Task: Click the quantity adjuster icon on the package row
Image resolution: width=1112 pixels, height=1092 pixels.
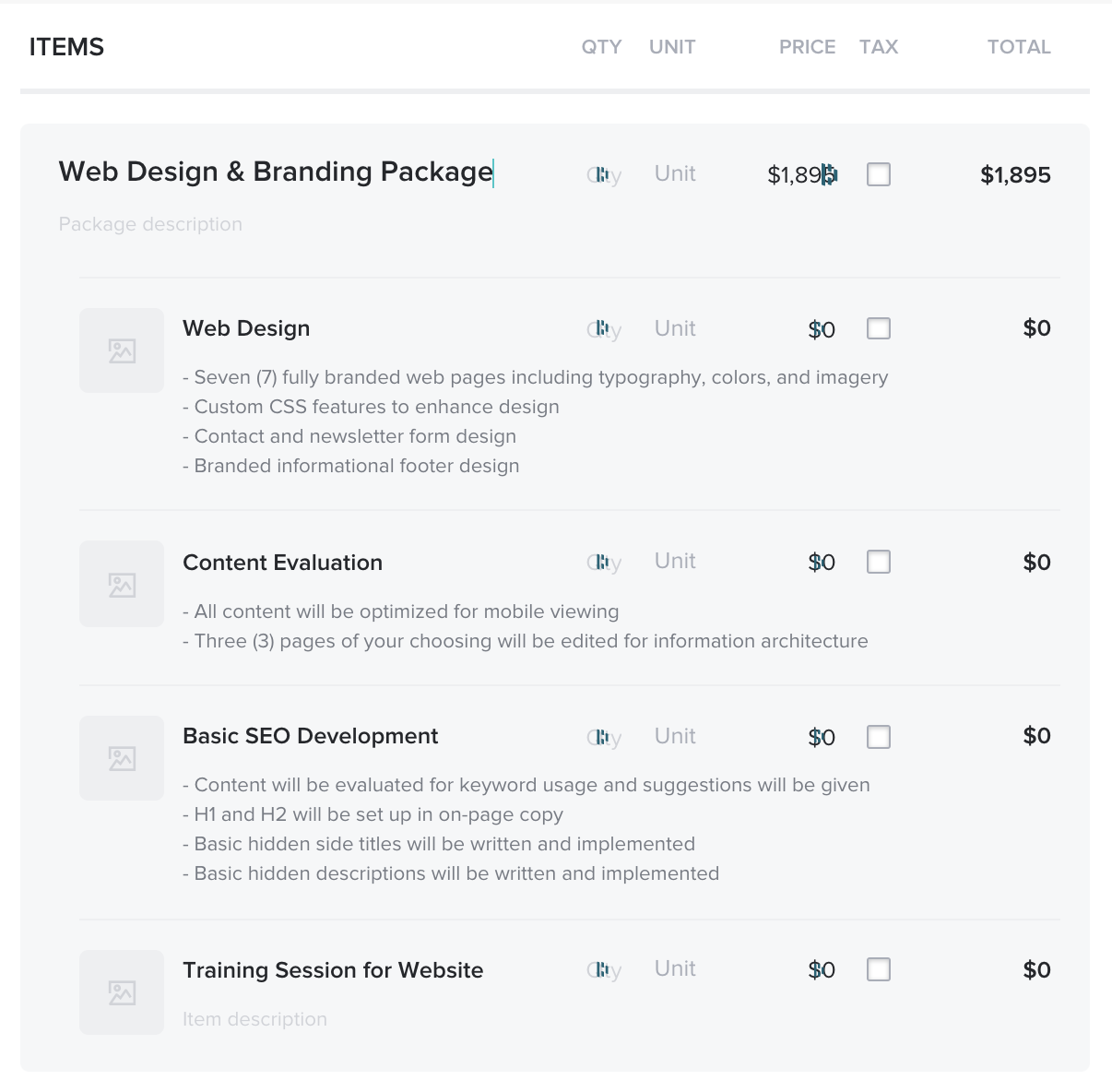Action: click(x=604, y=174)
